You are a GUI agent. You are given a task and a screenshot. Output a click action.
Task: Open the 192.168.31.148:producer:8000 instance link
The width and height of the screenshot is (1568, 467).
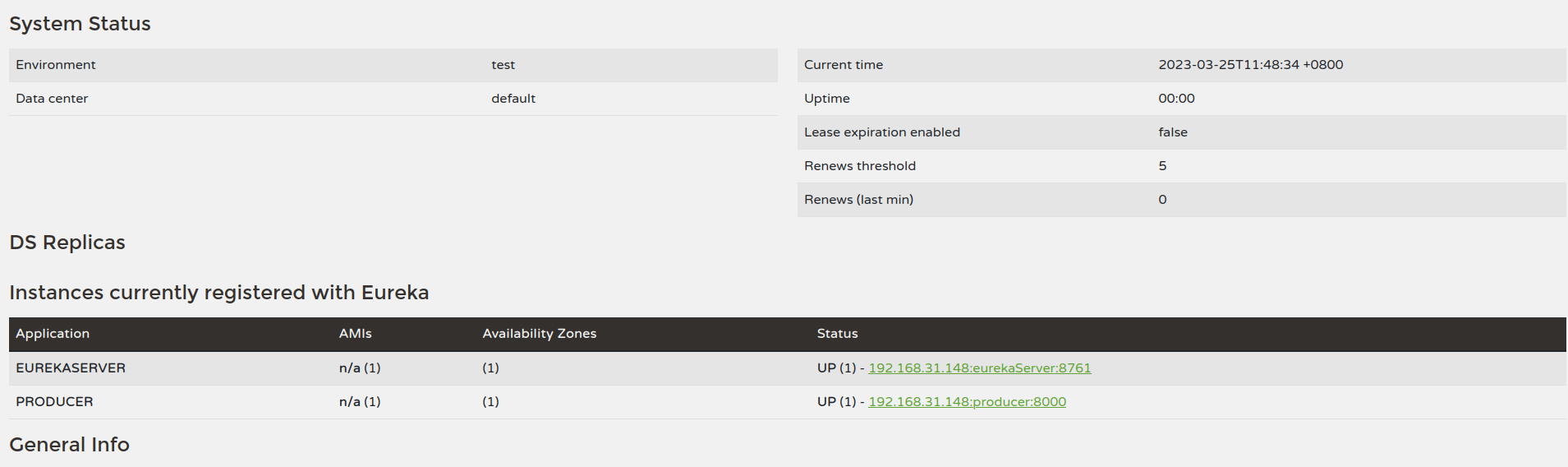967,402
